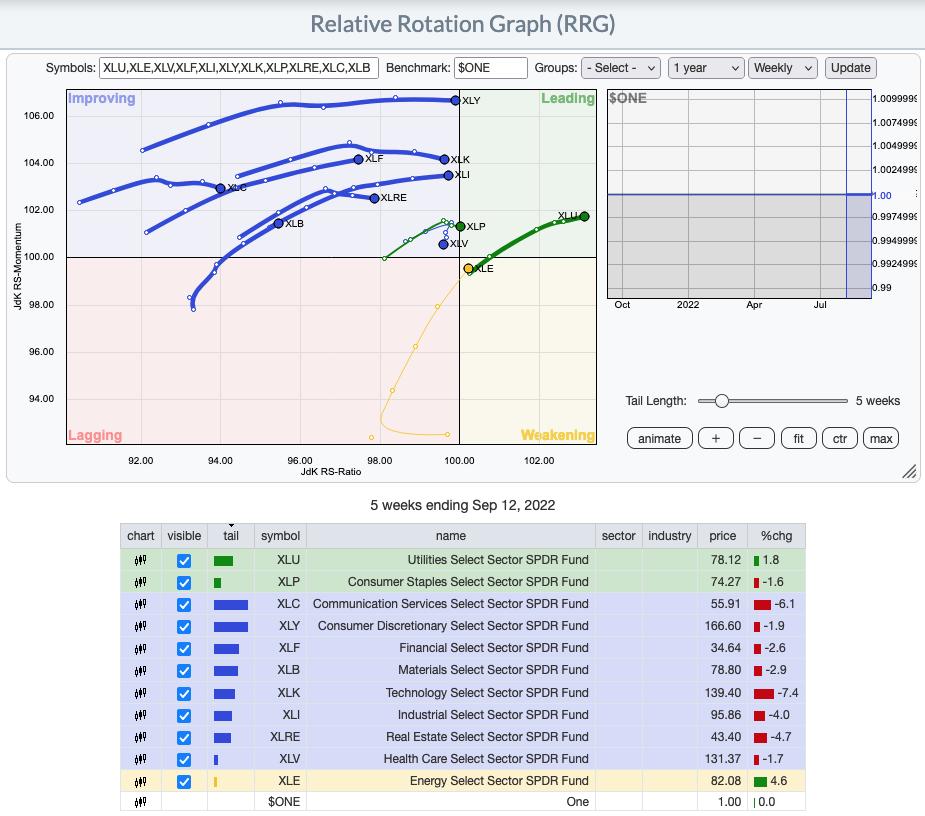Uncheck visibility for XLP
The image size is (925, 816).
184,582
